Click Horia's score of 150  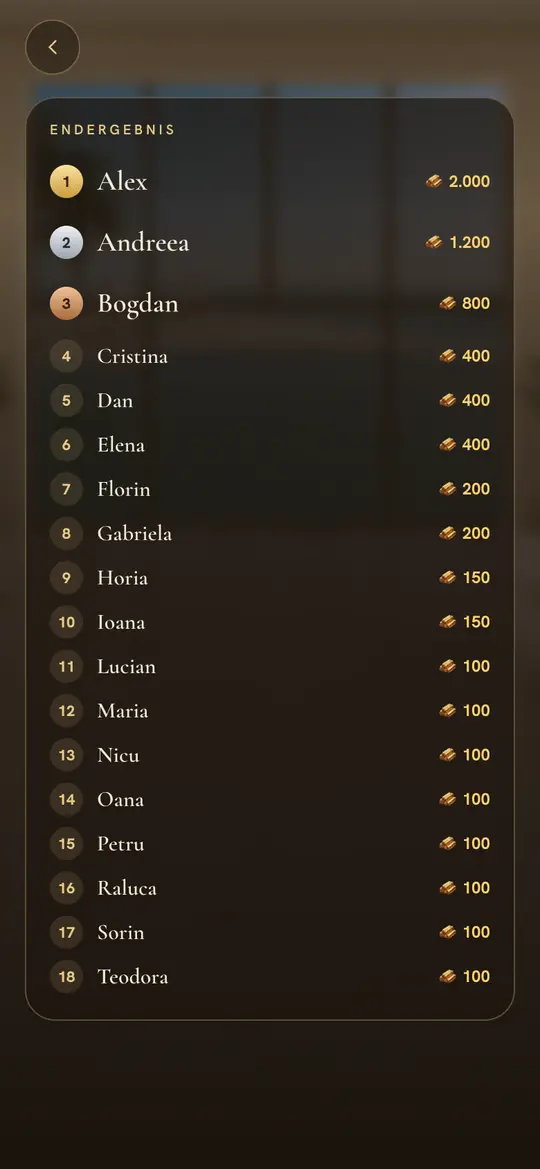click(476, 578)
